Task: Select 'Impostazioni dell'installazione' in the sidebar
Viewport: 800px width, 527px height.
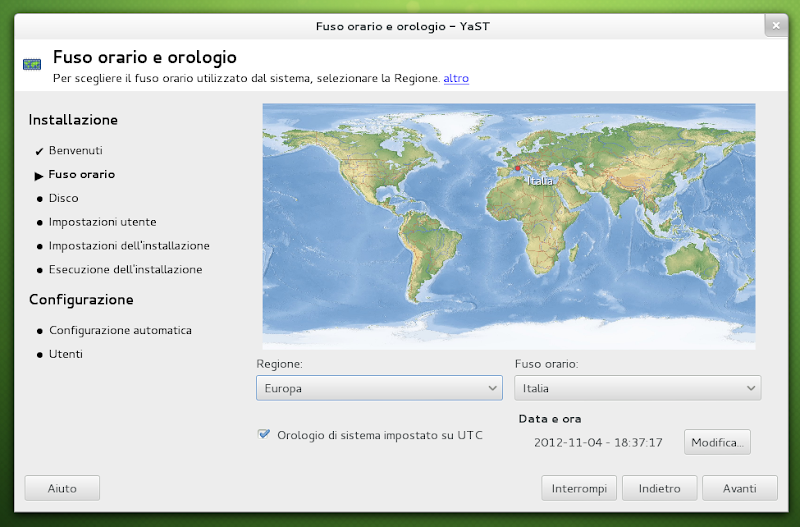Action: pos(129,246)
